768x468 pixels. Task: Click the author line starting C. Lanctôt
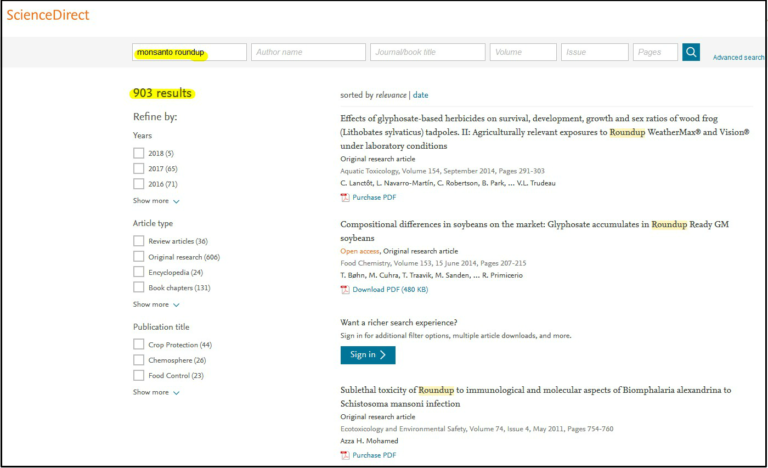click(x=448, y=183)
